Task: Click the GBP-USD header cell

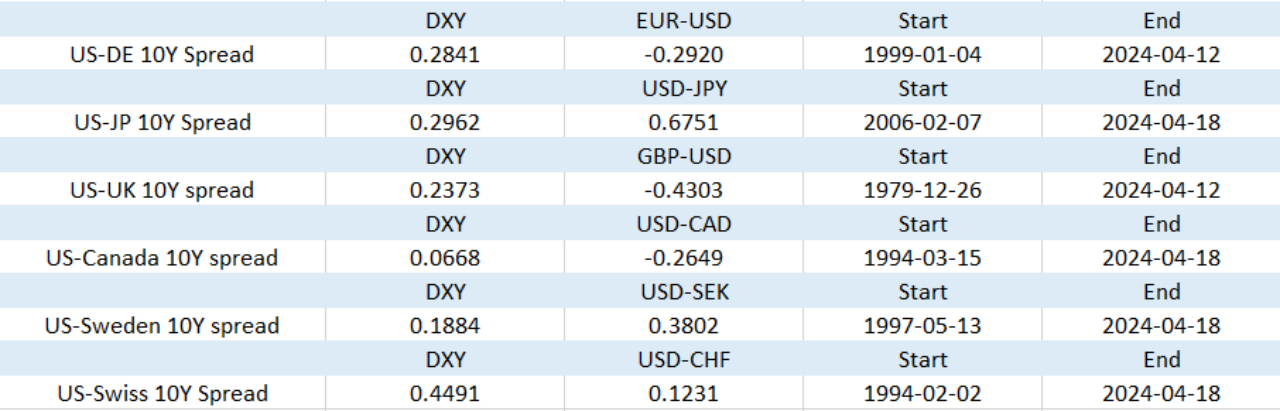Action: (684, 157)
